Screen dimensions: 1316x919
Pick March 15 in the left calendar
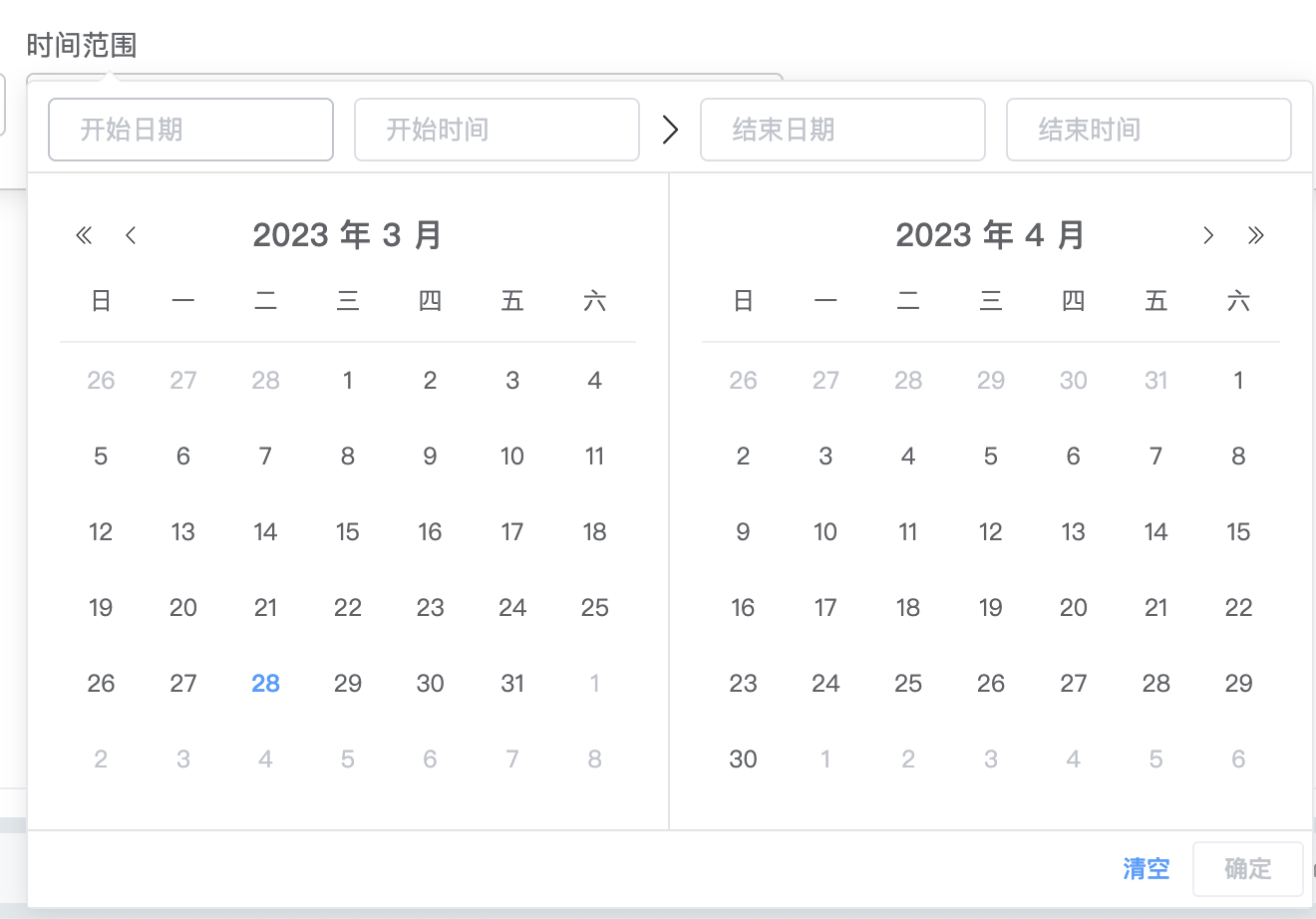pos(347,531)
